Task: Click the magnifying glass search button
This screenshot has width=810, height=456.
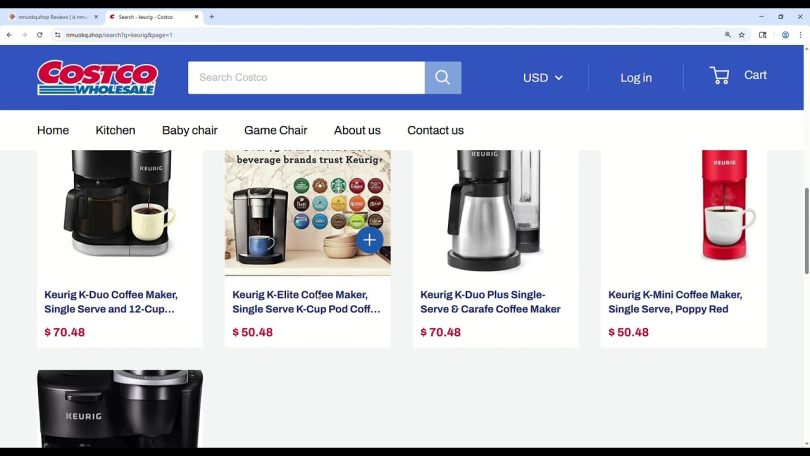Action: [x=443, y=77]
